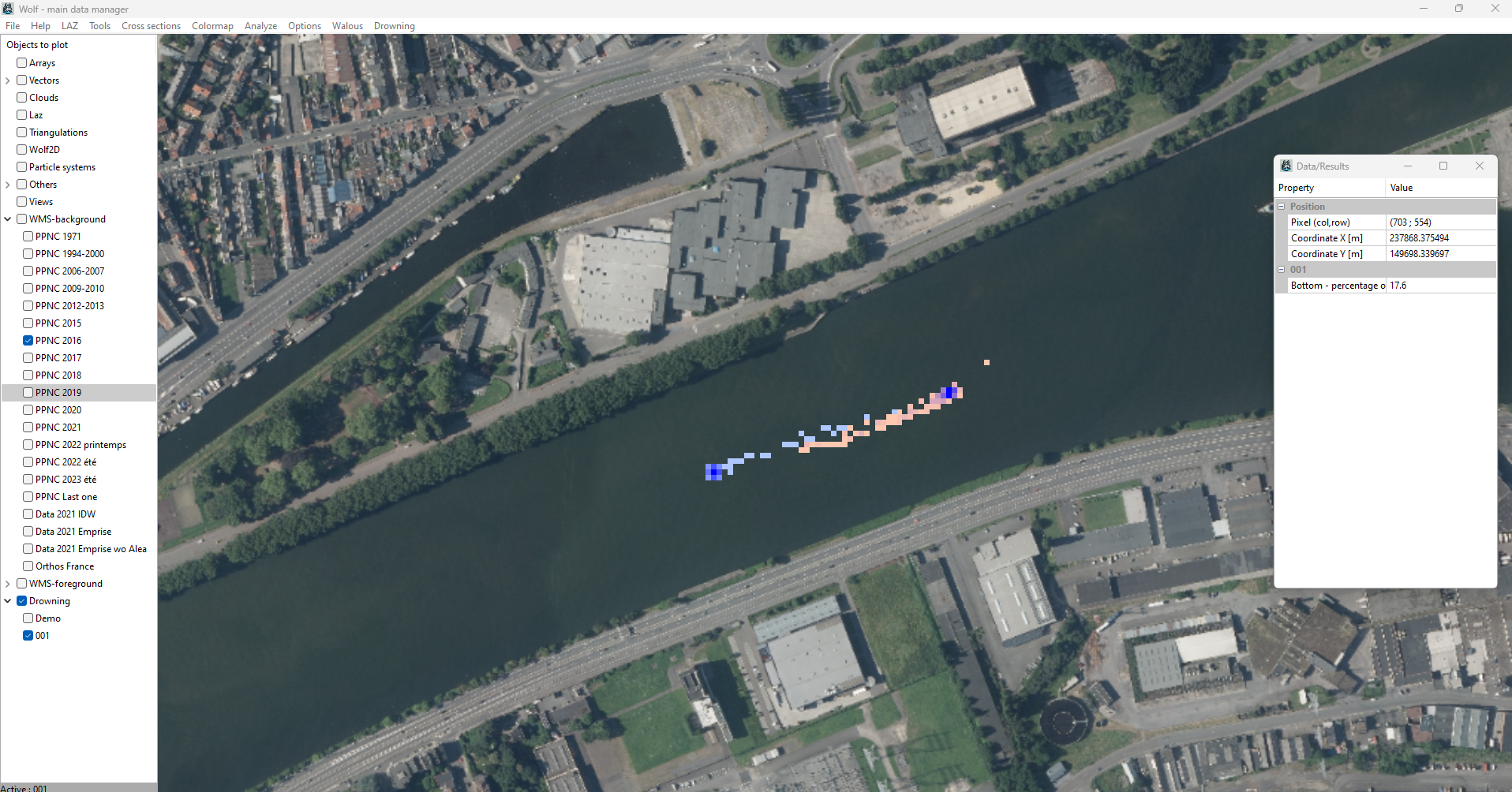Click the Wolf app icon in title bar
This screenshot has width=1512, height=792.
pyautogui.click(x=8, y=9)
